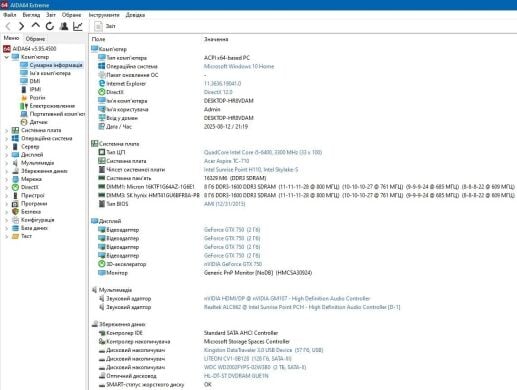This screenshot has height=390, width=517.
Task: Click the Back navigation arrow
Action: [x=8, y=26]
